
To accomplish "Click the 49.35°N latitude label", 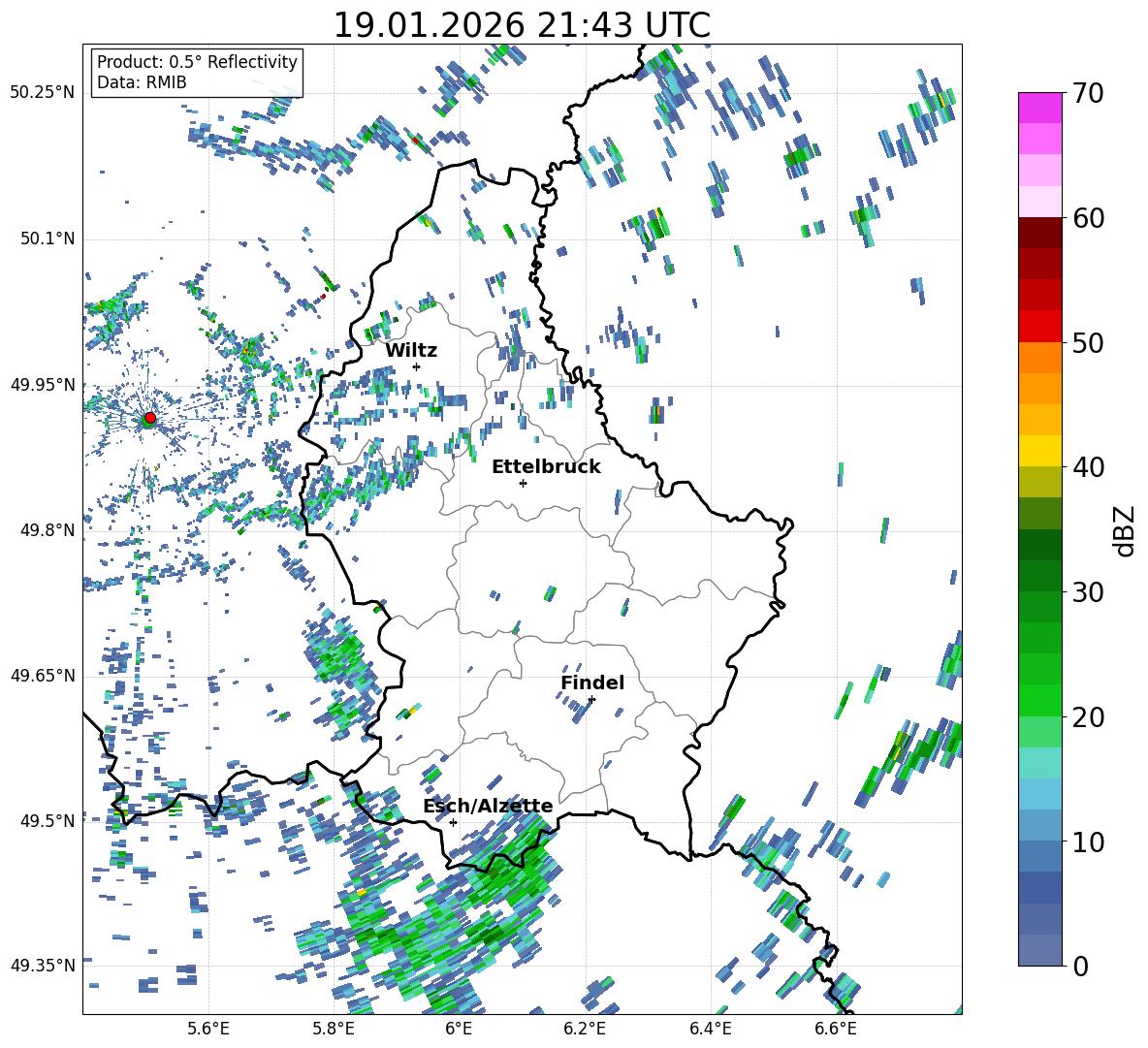I will click(x=43, y=966).
